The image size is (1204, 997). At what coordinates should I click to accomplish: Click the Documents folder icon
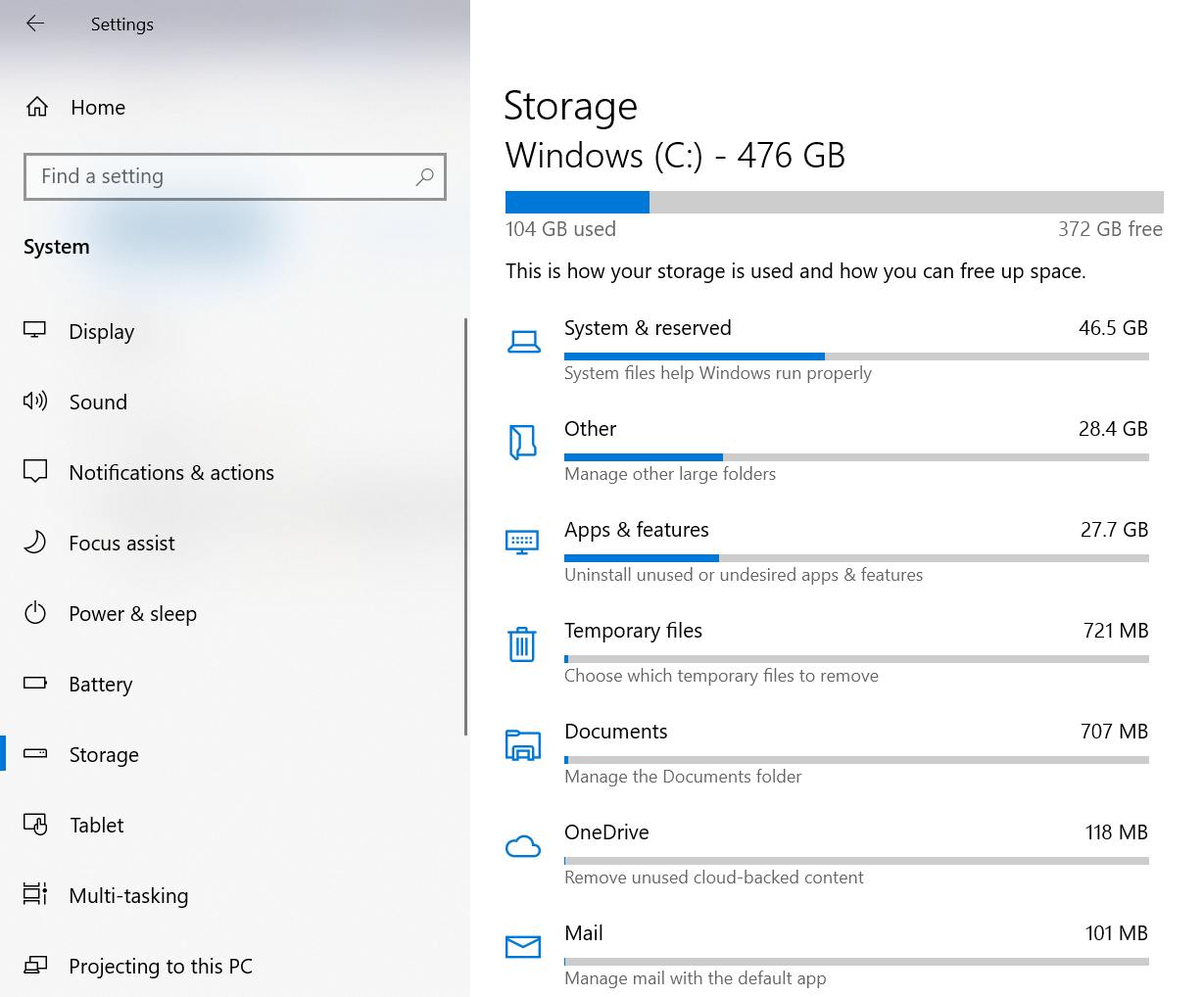click(x=523, y=745)
